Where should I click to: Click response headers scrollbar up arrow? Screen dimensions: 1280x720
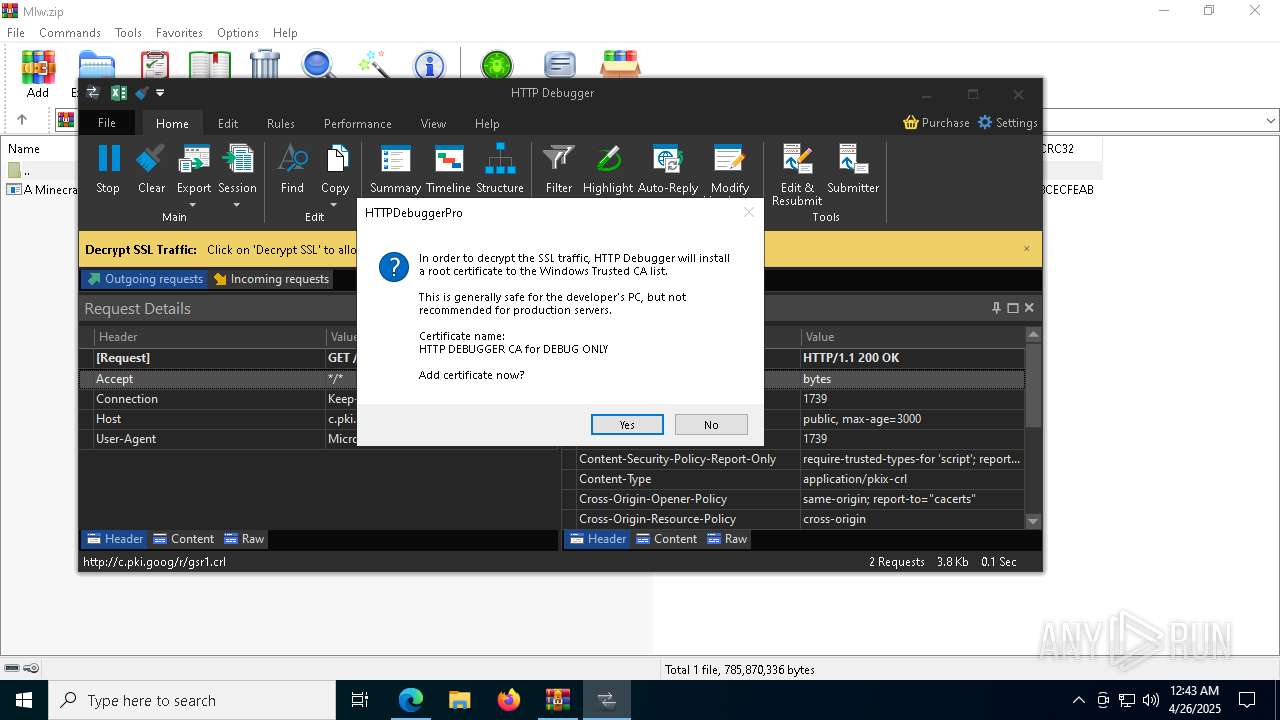click(1033, 334)
